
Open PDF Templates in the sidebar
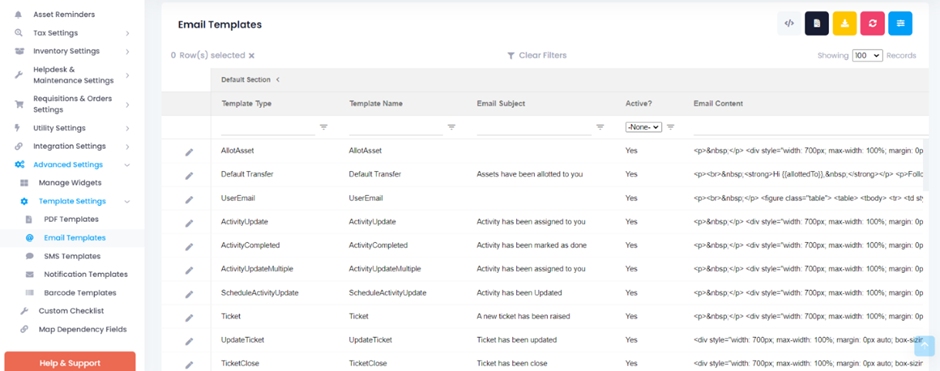click(x=71, y=219)
